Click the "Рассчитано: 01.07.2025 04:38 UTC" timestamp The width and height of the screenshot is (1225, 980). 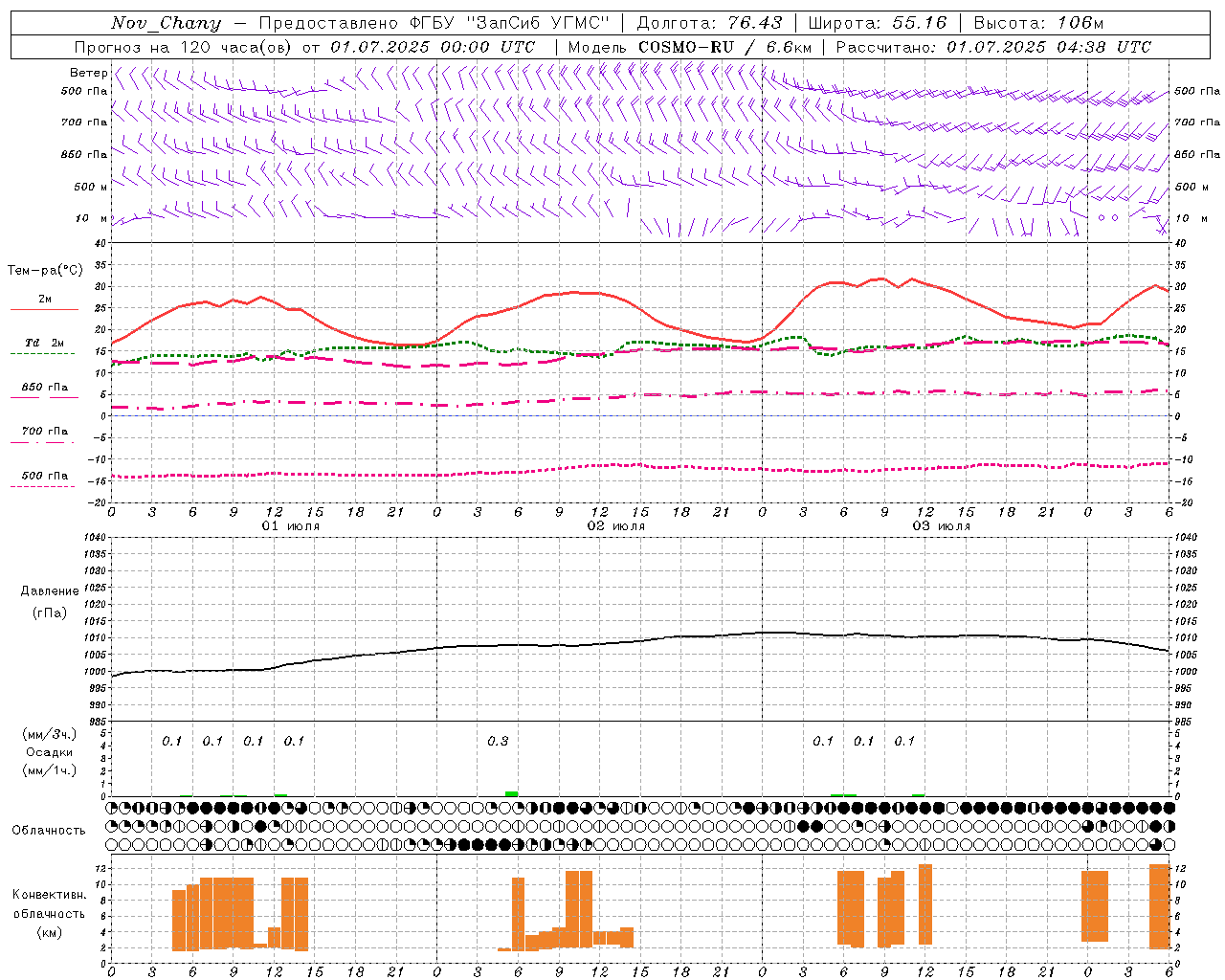tap(993, 47)
